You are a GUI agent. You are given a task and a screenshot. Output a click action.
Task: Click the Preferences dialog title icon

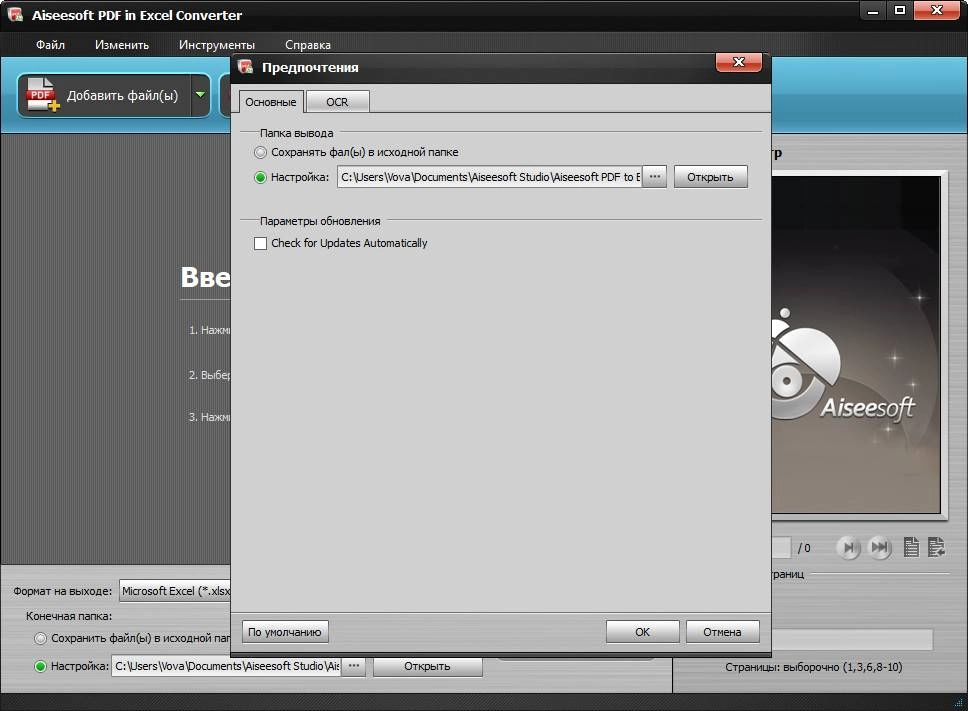point(246,67)
